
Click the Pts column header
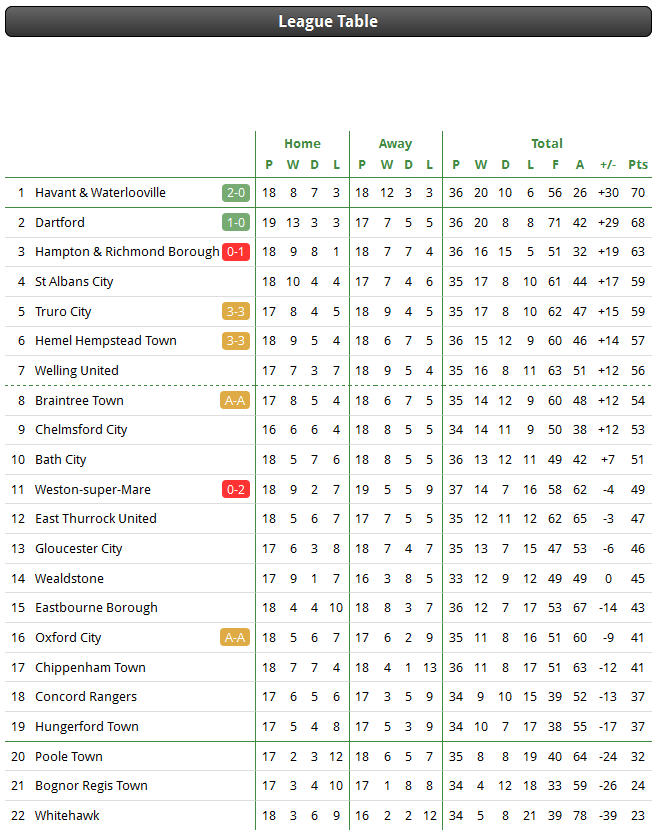coord(638,165)
